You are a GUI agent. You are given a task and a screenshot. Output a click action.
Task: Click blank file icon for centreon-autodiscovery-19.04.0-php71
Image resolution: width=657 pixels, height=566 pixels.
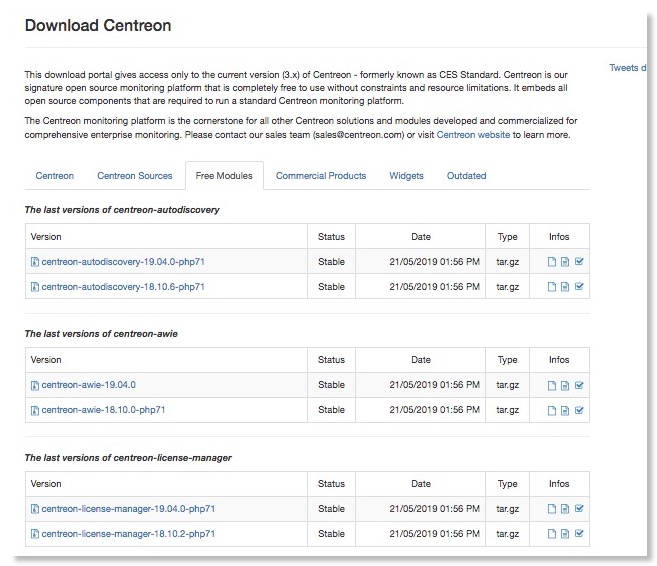click(551, 262)
